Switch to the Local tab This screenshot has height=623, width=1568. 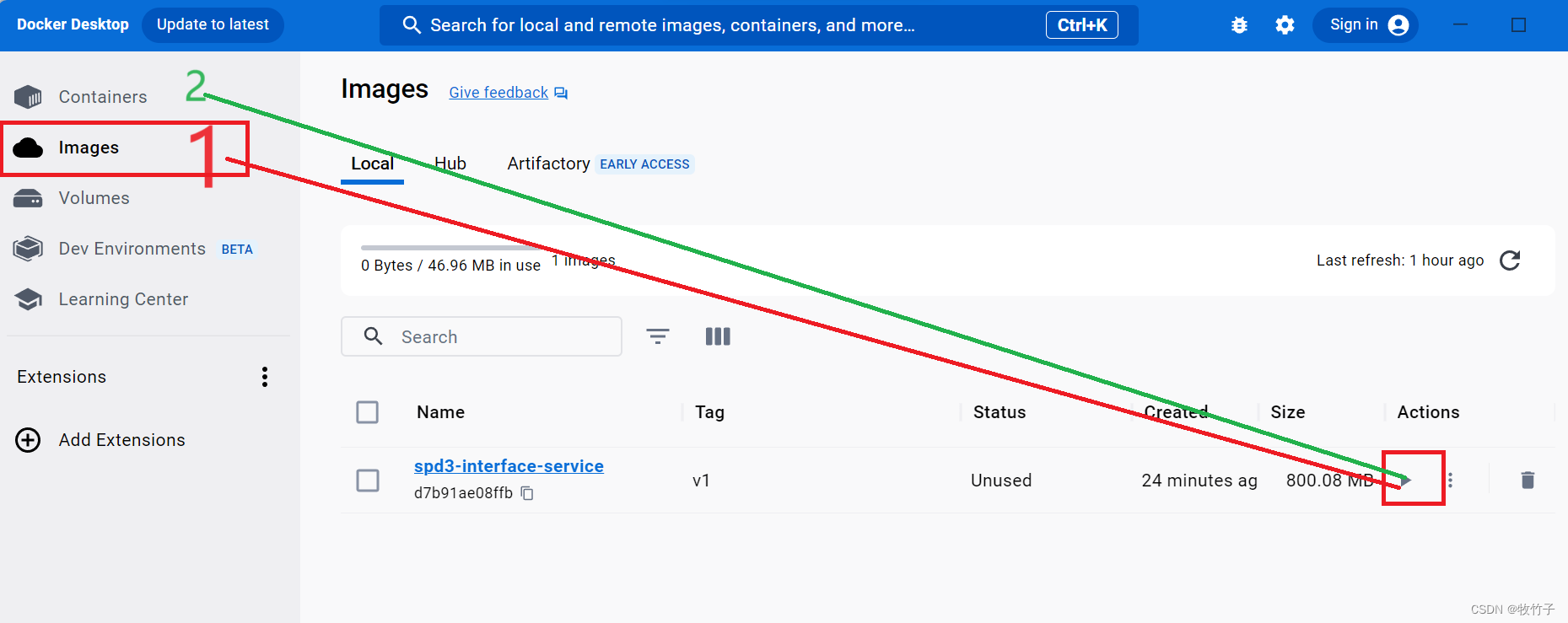373,164
